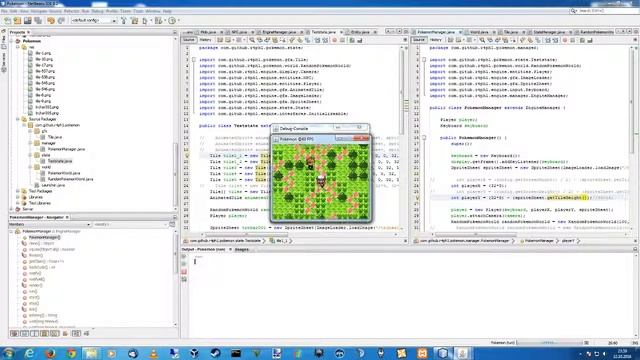640x360 pixels.
Task: Click the Redo toolbar icon
Action: pyautogui.click(x=61, y=20)
